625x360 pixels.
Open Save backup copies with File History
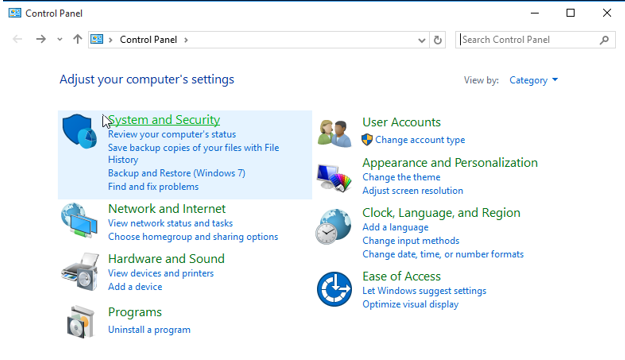pos(193,153)
